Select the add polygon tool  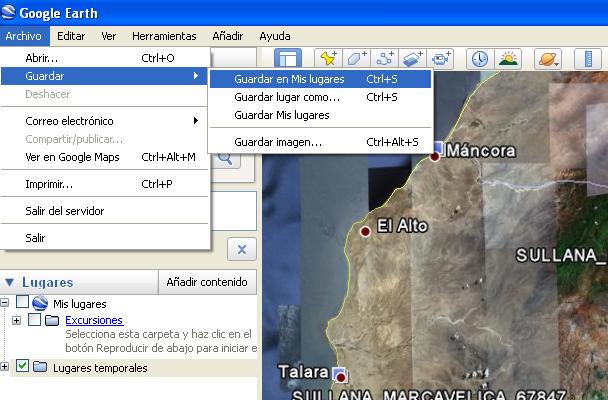coord(356,59)
